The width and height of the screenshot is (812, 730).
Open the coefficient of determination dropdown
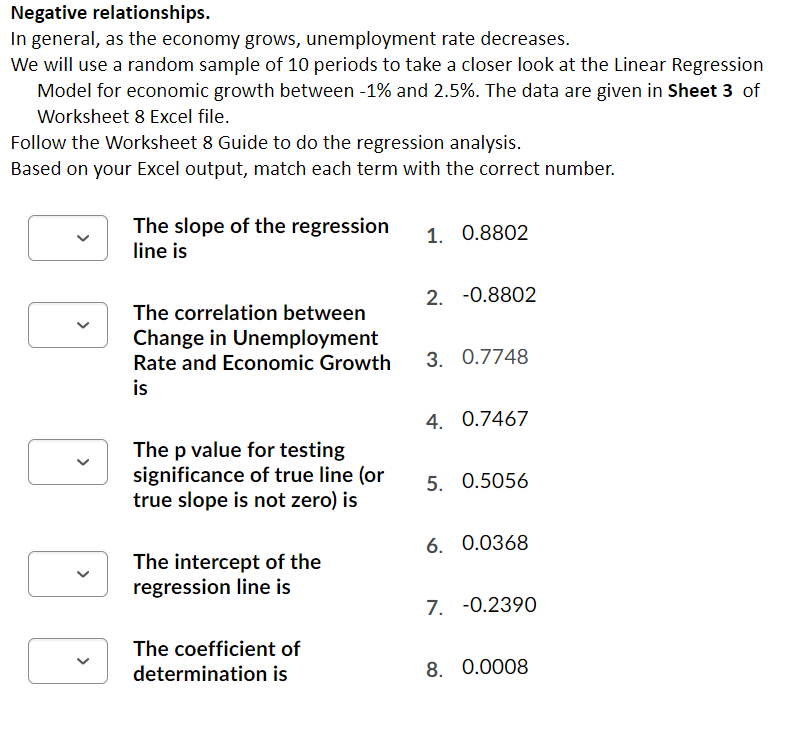[x=67, y=660]
